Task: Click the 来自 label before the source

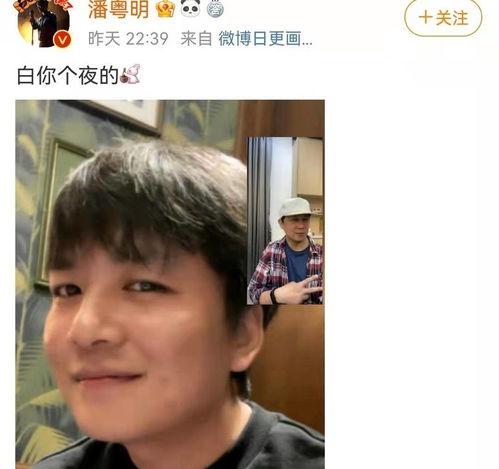Action: point(196,39)
